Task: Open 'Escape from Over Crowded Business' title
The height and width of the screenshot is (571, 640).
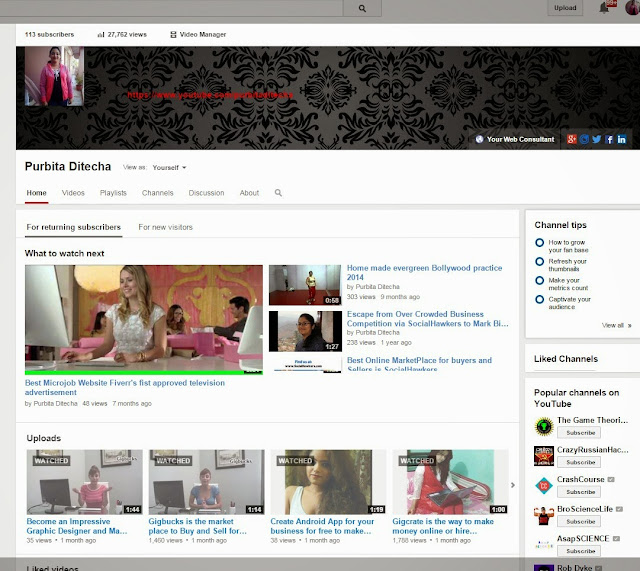Action: 427,319
